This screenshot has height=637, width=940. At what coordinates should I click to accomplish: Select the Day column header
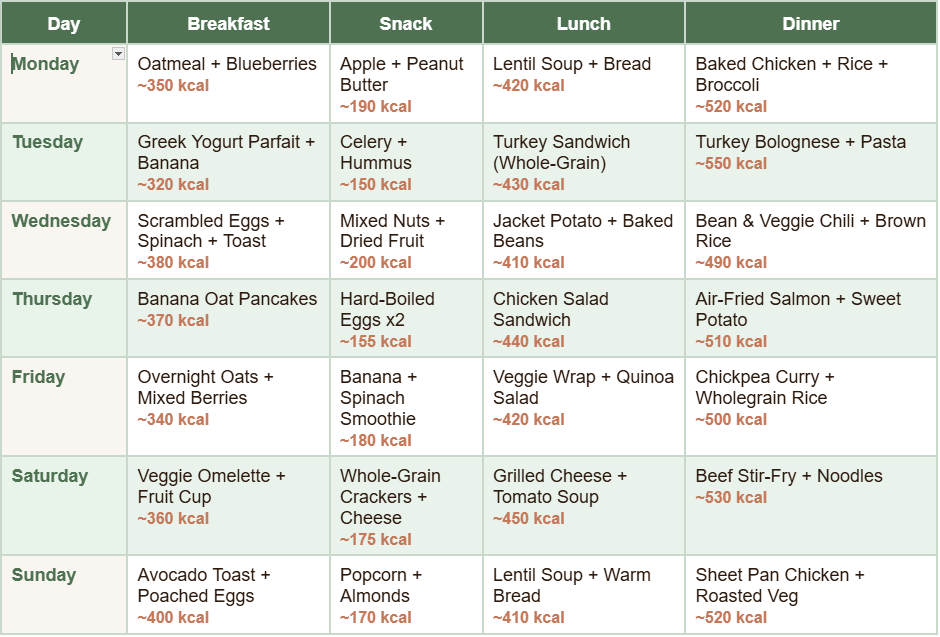[64, 23]
